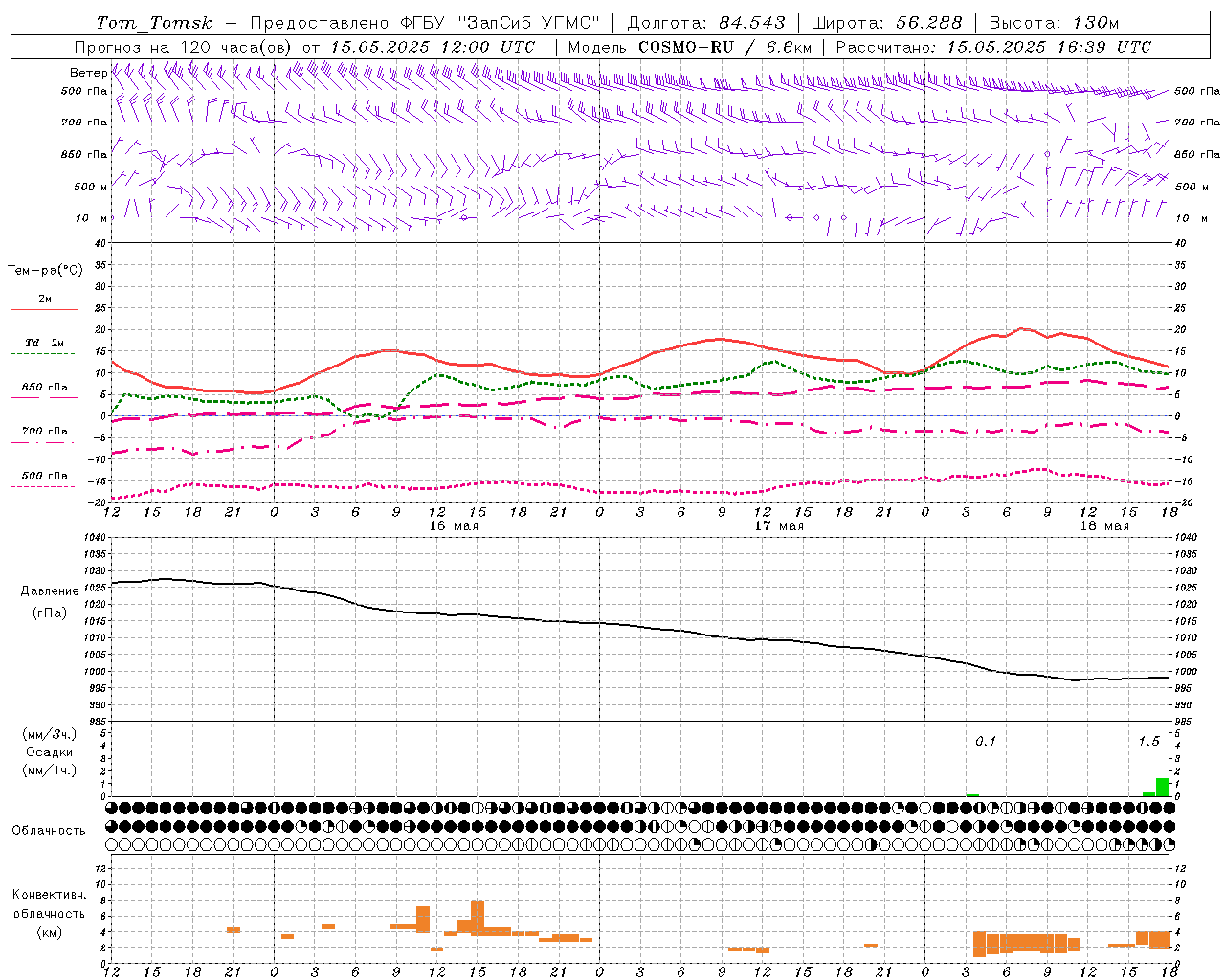Screen dimensions: 1225x980
Task: Click the Облачность cloud cover label
Action: click(x=49, y=830)
